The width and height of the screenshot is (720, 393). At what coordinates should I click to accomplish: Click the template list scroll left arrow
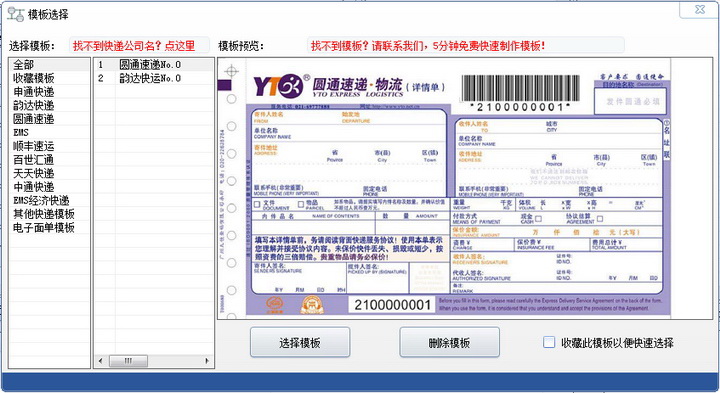[x=101, y=361]
